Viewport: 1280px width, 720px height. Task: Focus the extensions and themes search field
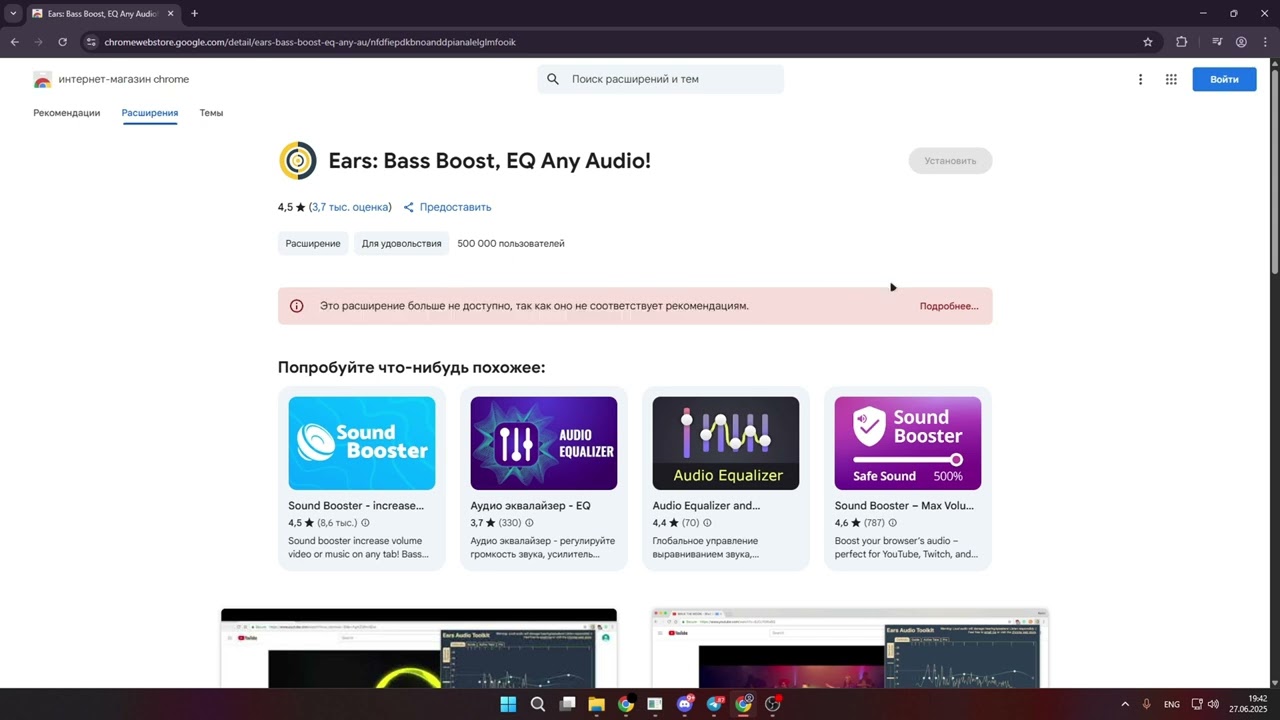click(660, 79)
